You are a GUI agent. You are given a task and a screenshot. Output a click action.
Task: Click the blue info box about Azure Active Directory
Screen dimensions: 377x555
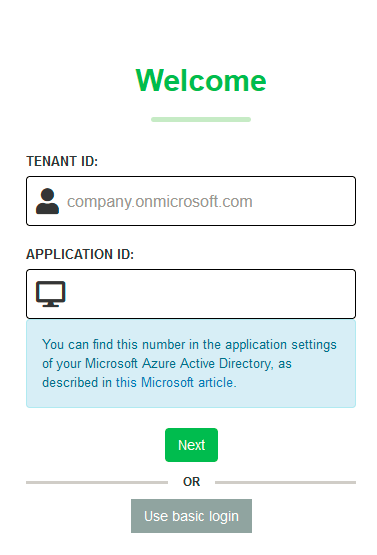pos(191,364)
